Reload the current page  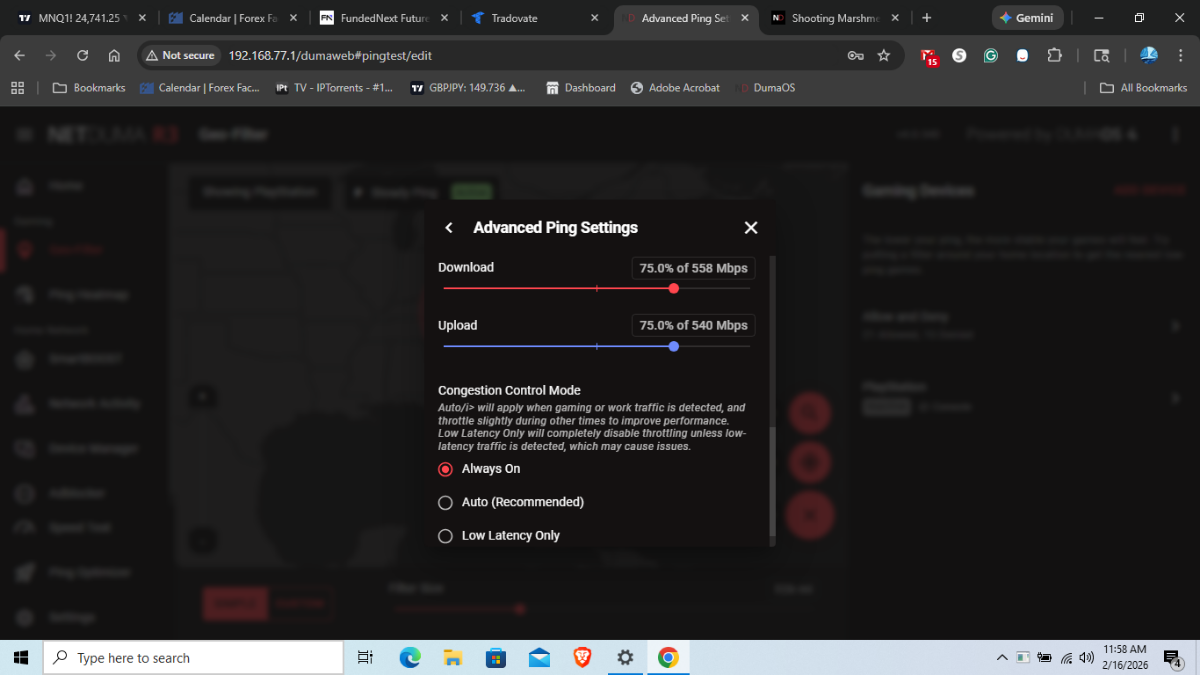[82, 56]
